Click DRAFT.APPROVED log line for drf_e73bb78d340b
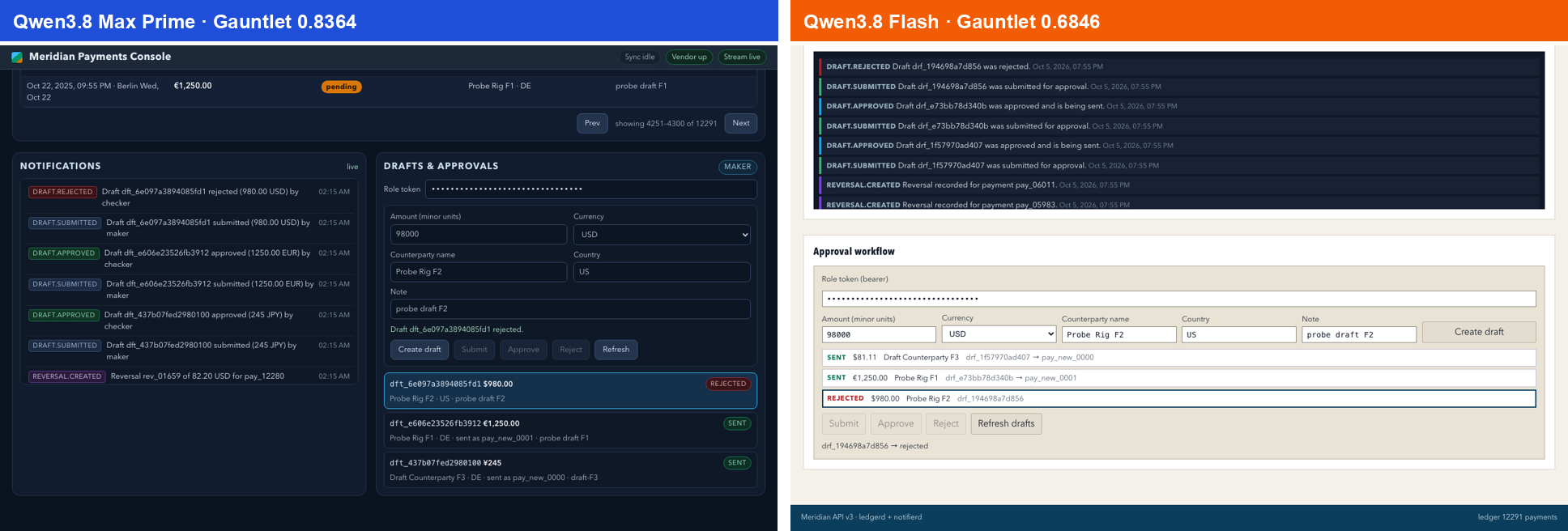 [x=1178, y=106]
